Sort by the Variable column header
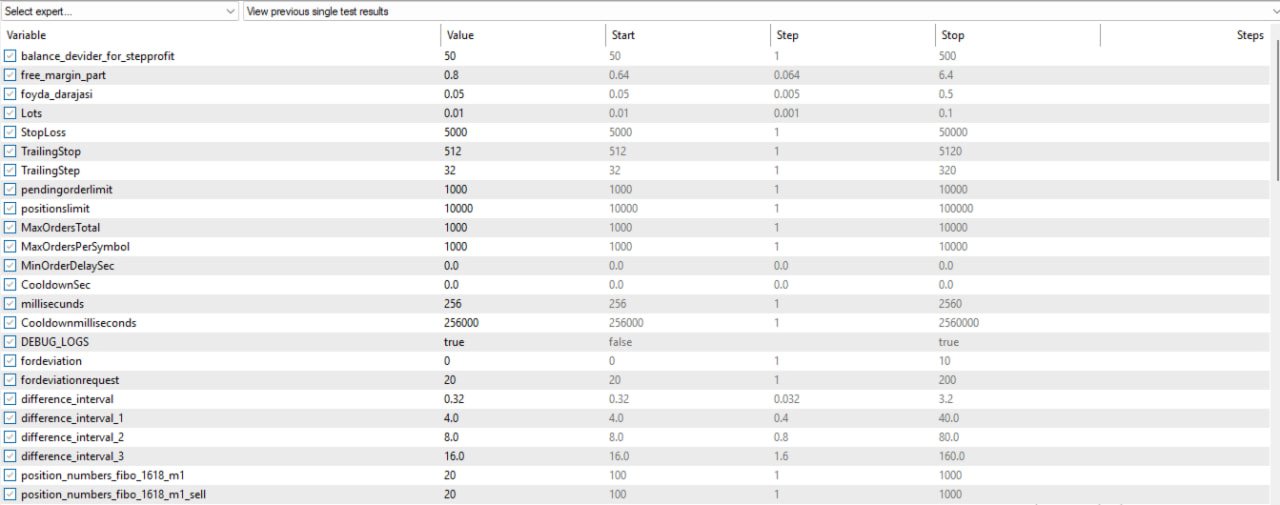1280x505 pixels. (220, 35)
